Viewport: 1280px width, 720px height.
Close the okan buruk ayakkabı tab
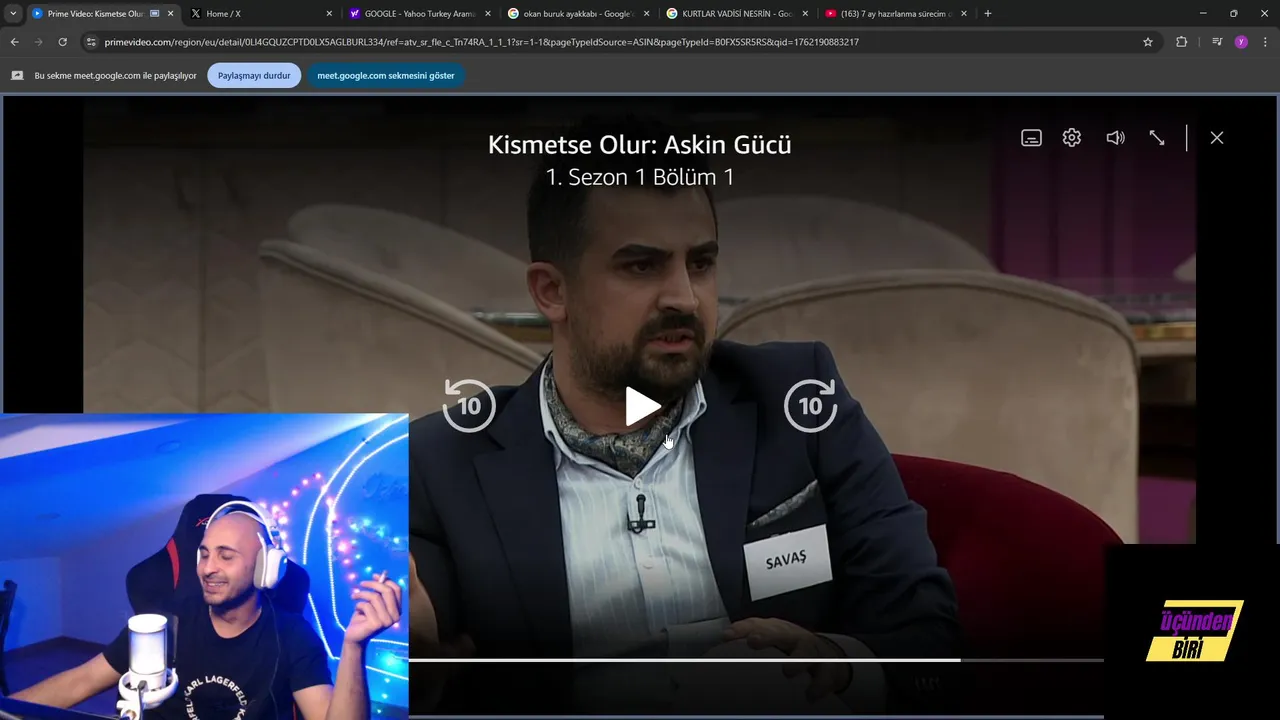[646, 14]
